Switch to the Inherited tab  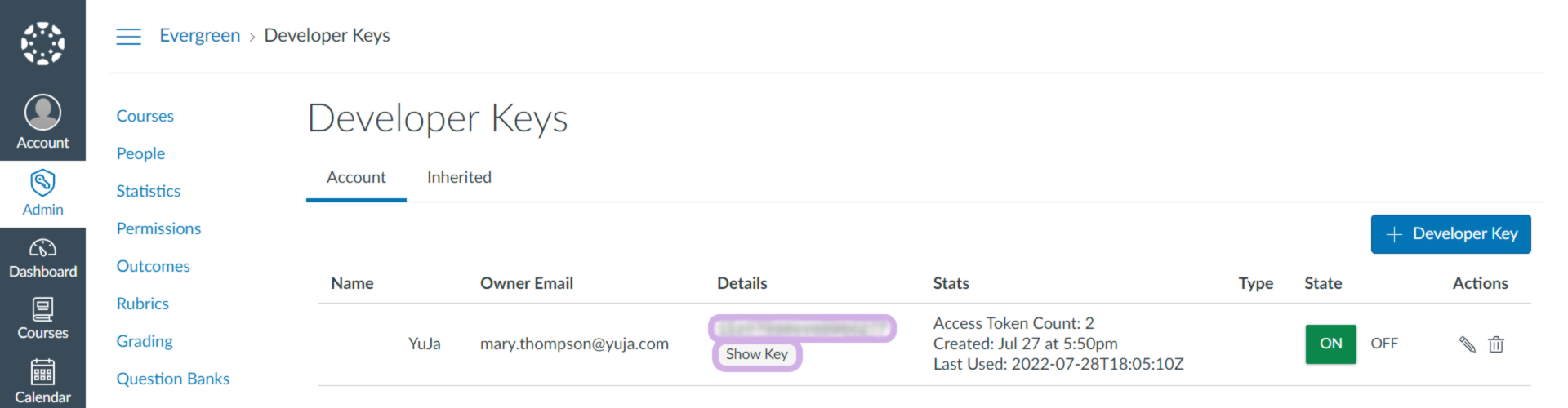coord(459,177)
